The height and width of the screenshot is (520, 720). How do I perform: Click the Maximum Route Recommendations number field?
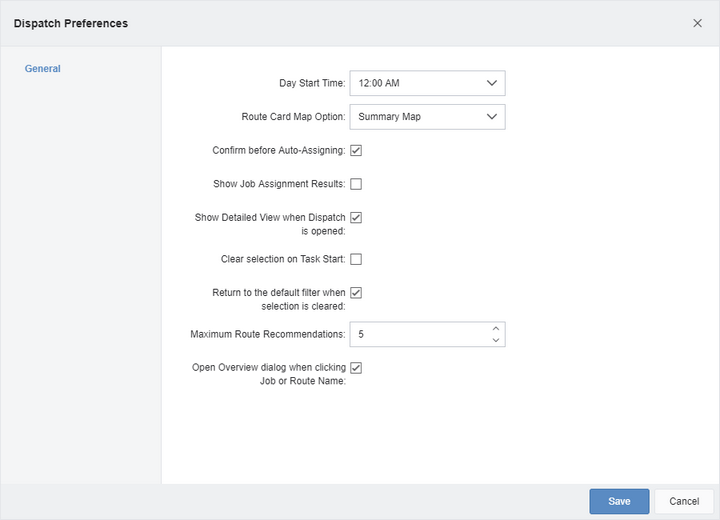point(428,334)
